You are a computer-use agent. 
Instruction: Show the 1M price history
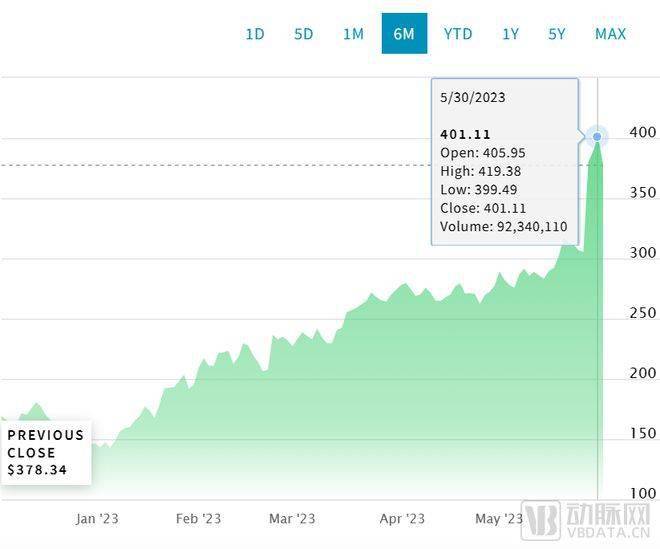pyautogui.click(x=353, y=34)
